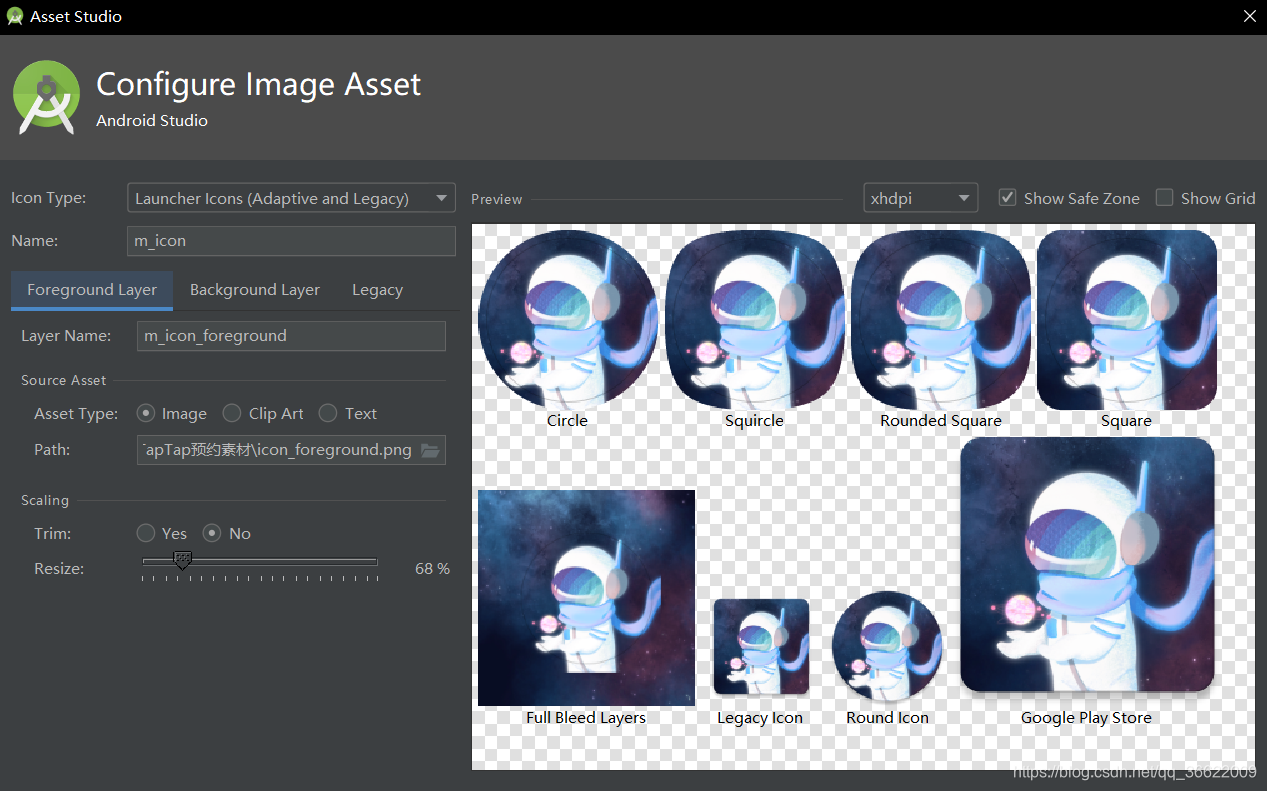Enable the Show Grid checkbox

[x=1164, y=198]
